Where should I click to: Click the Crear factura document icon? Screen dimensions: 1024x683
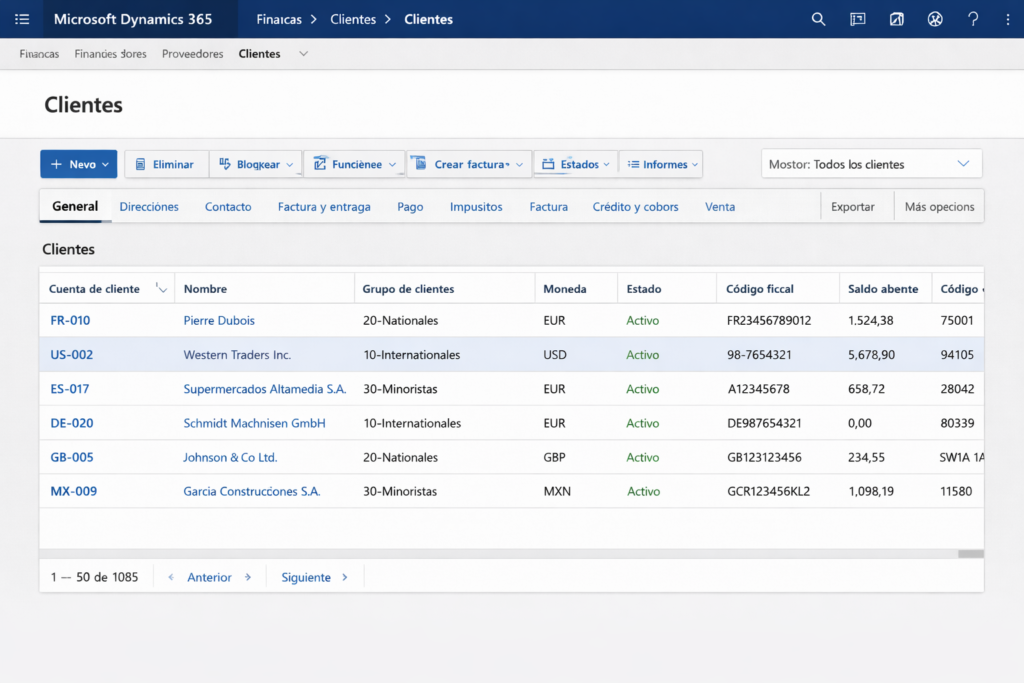(419, 163)
